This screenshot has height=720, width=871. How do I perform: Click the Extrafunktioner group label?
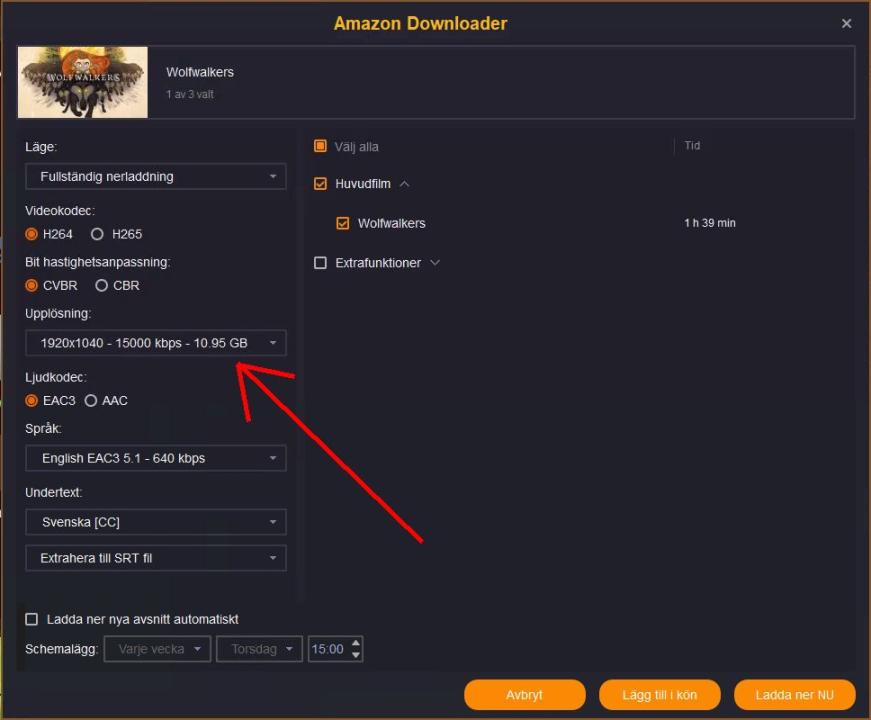[x=378, y=263]
